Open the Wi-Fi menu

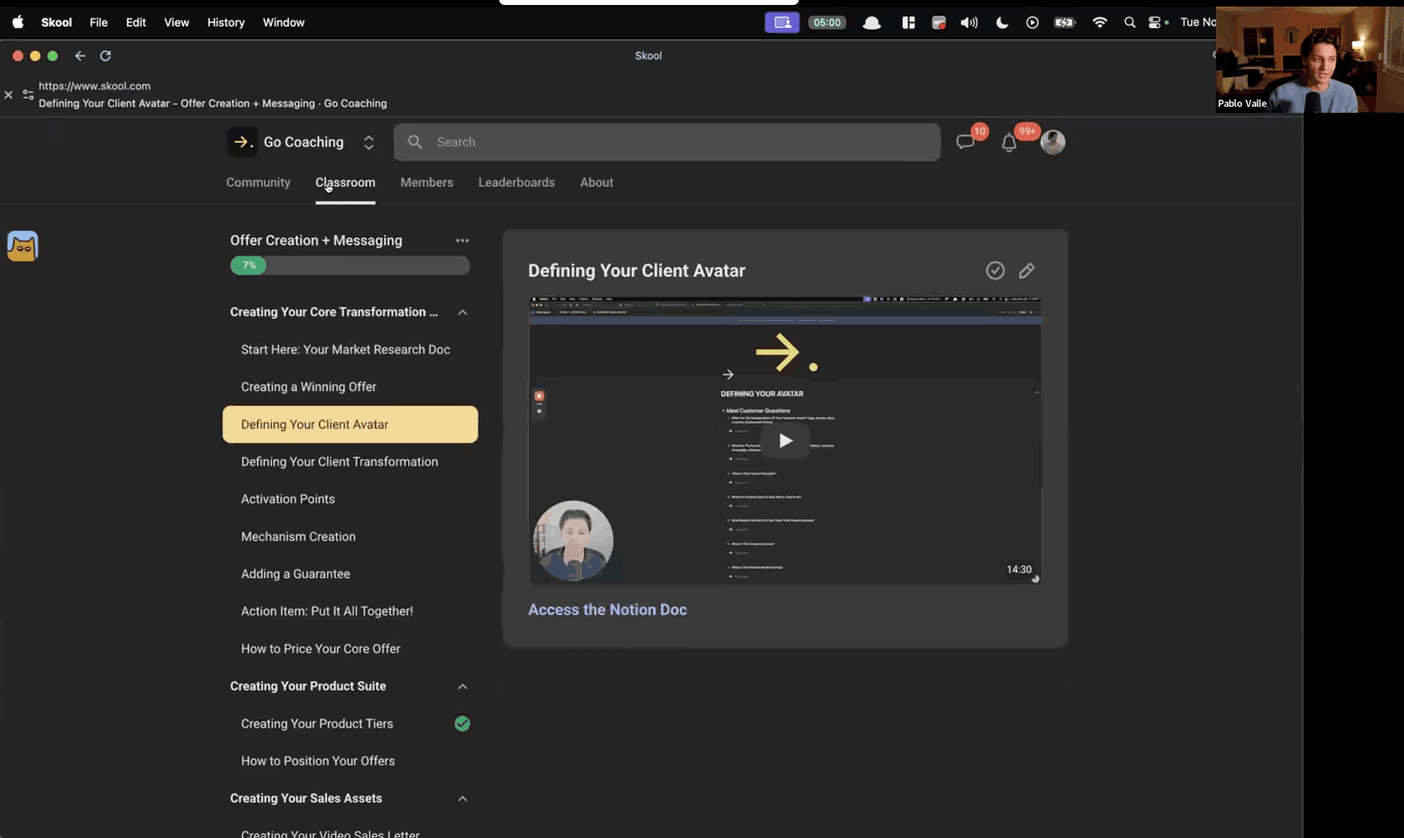pyautogui.click(x=1100, y=22)
